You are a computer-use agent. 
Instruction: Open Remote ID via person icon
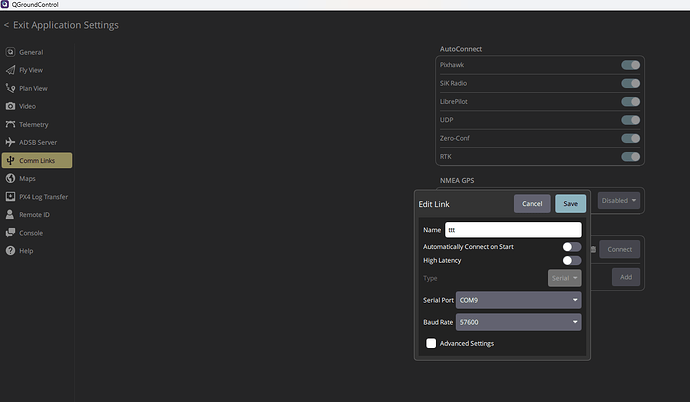(x=10, y=215)
